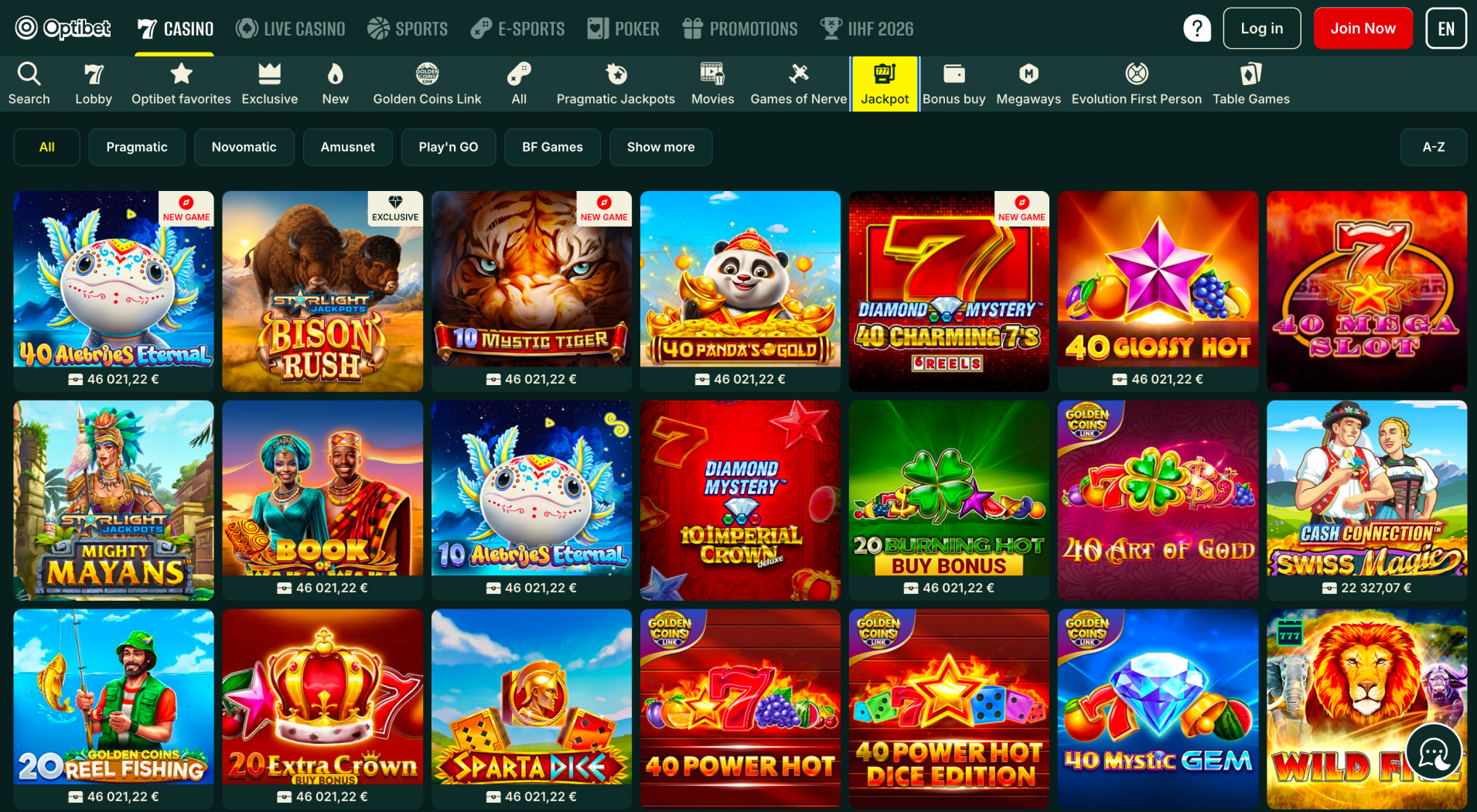Open Mighty Mayans game
The height and width of the screenshot is (812, 1477).
[114, 500]
